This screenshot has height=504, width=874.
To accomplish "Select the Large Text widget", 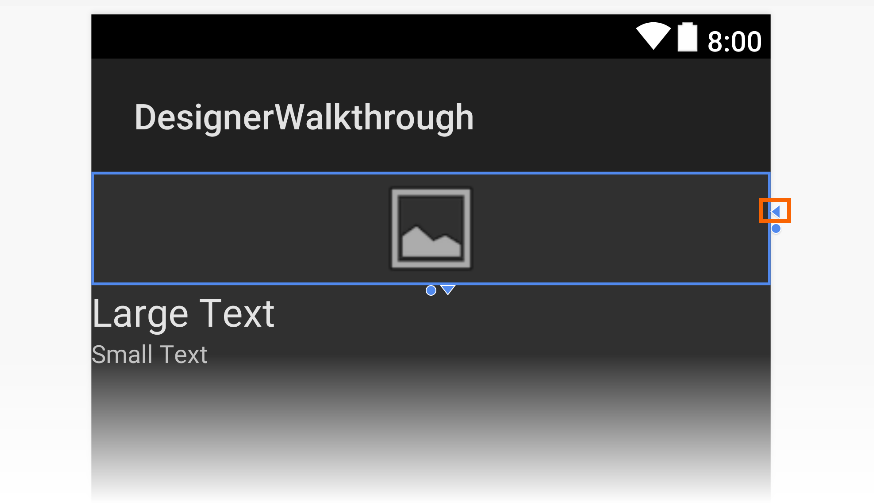I will [x=183, y=314].
